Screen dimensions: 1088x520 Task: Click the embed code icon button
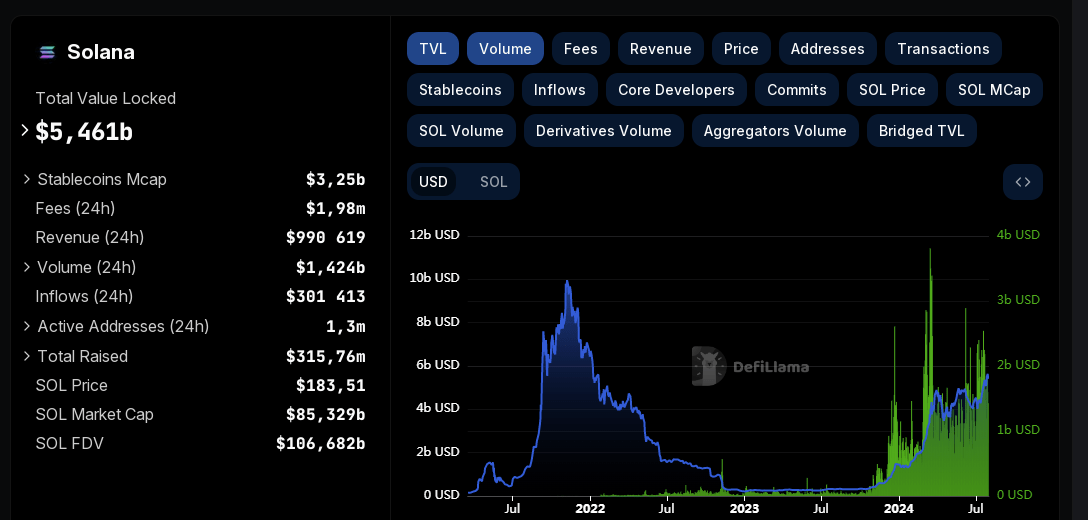coord(1022,182)
